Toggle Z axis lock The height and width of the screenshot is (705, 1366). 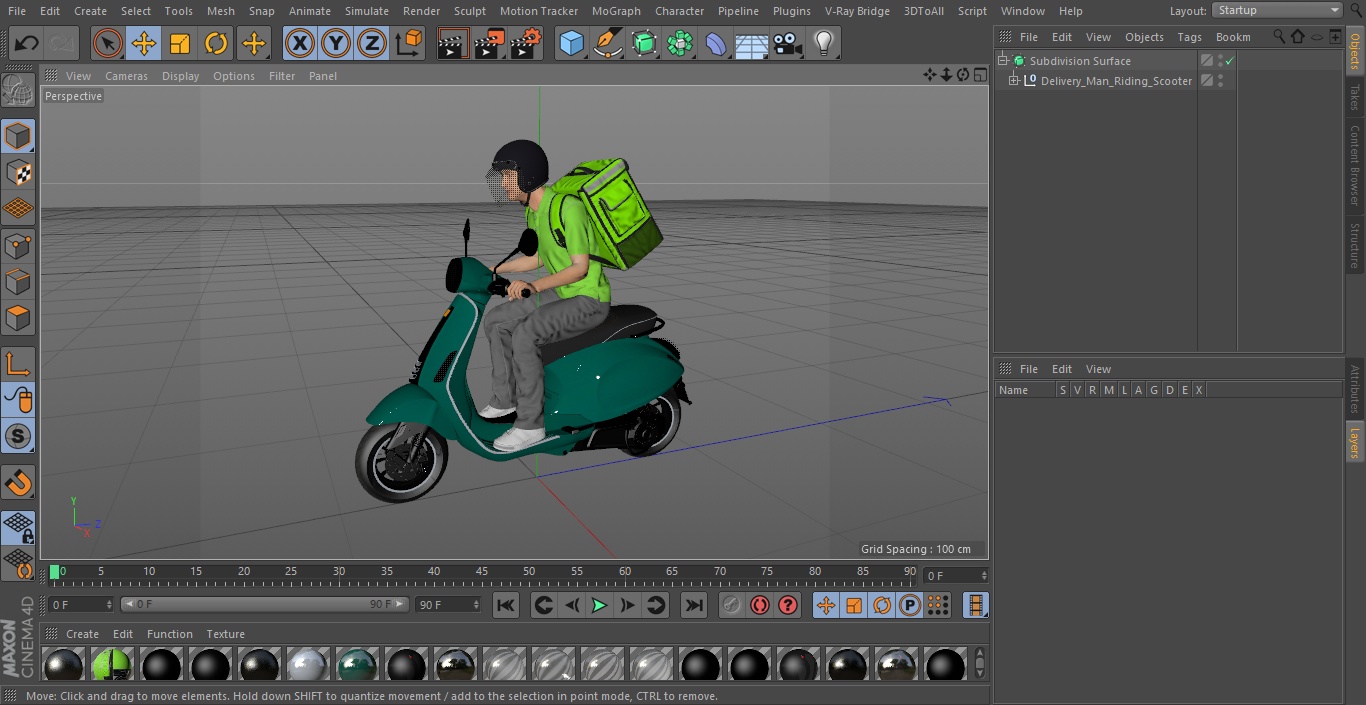(x=372, y=43)
